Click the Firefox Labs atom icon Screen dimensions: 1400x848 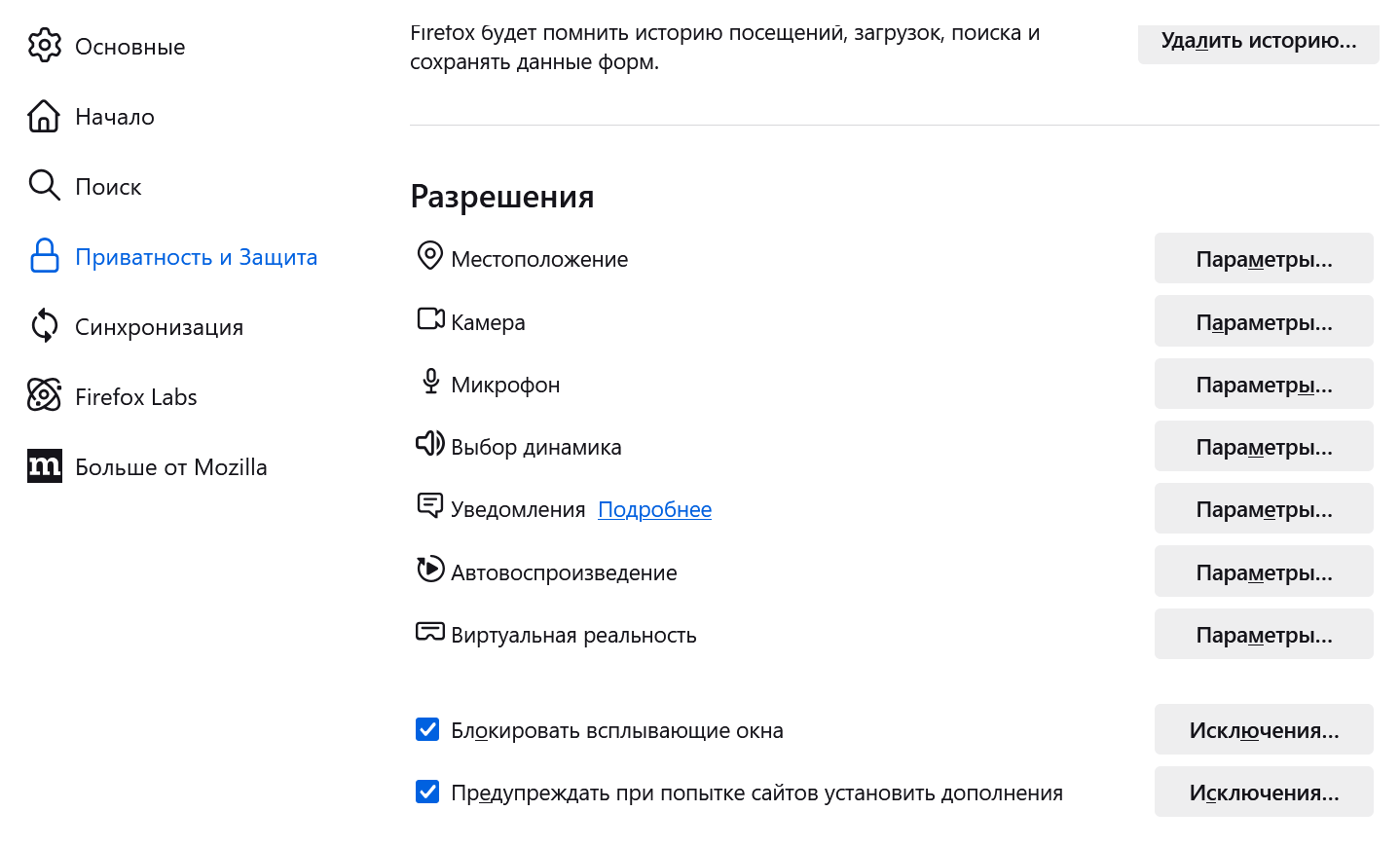tap(44, 395)
